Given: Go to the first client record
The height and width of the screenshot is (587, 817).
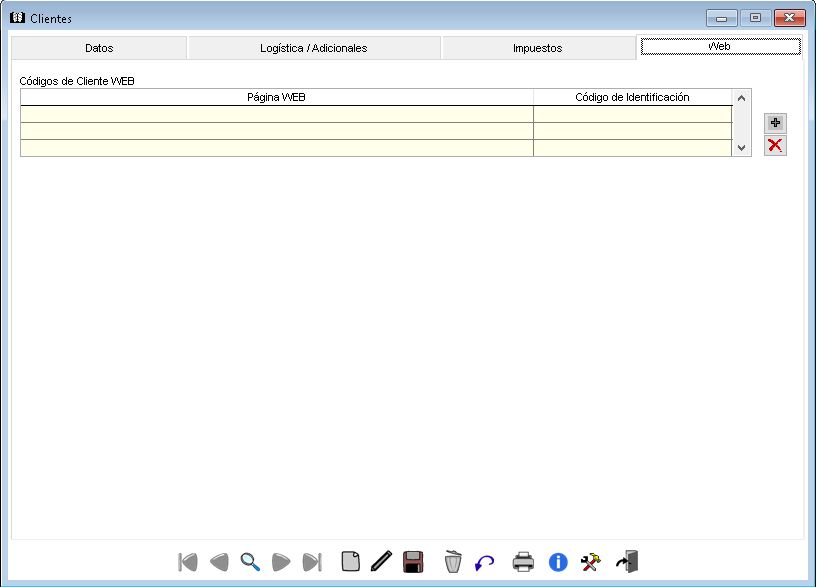Looking at the screenshot, I should [187, 562].
